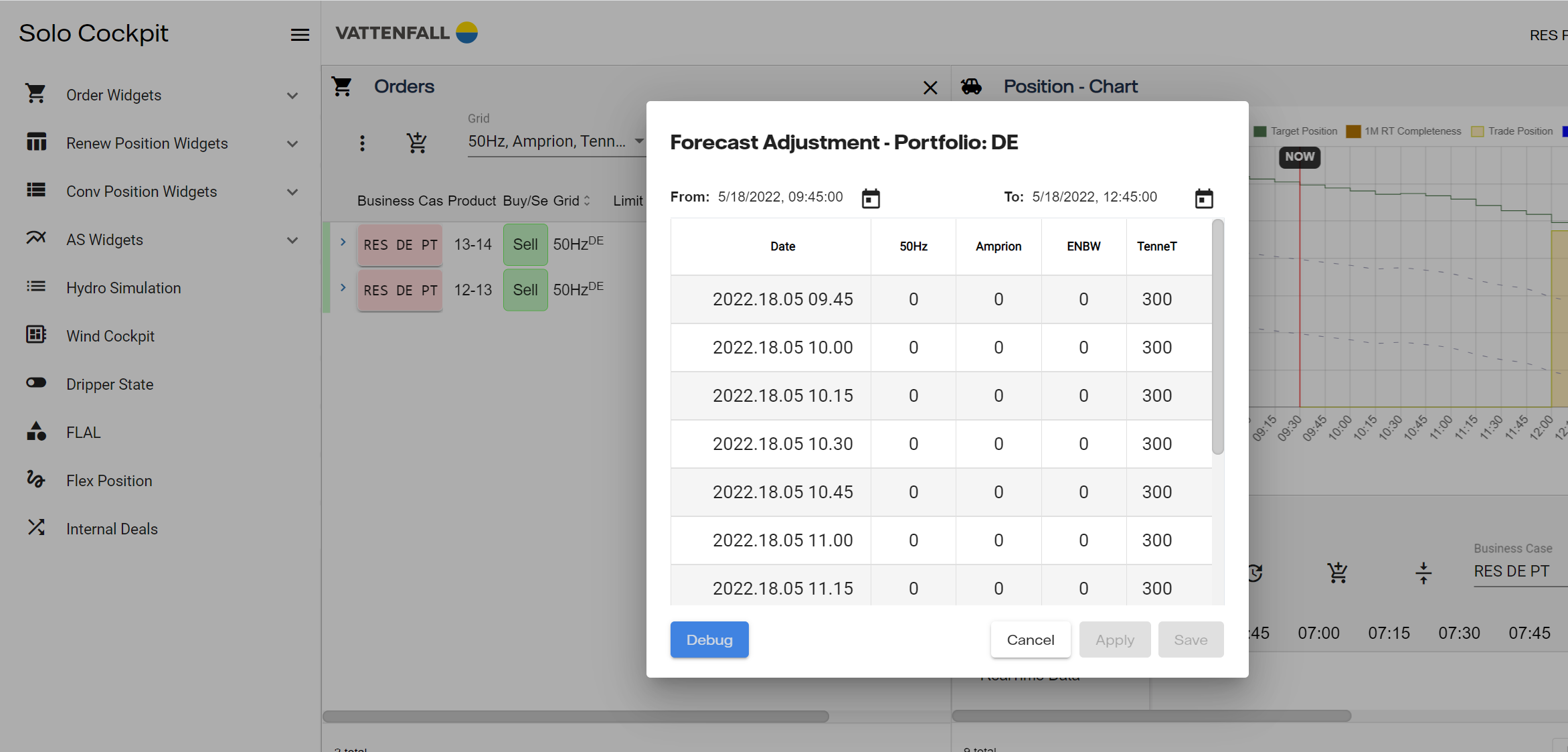The width and height of the screenshot is (1568, 752).
Task: Click TenneT value for 2022.18.05 10.00
Action: [x=1156, y=348]
